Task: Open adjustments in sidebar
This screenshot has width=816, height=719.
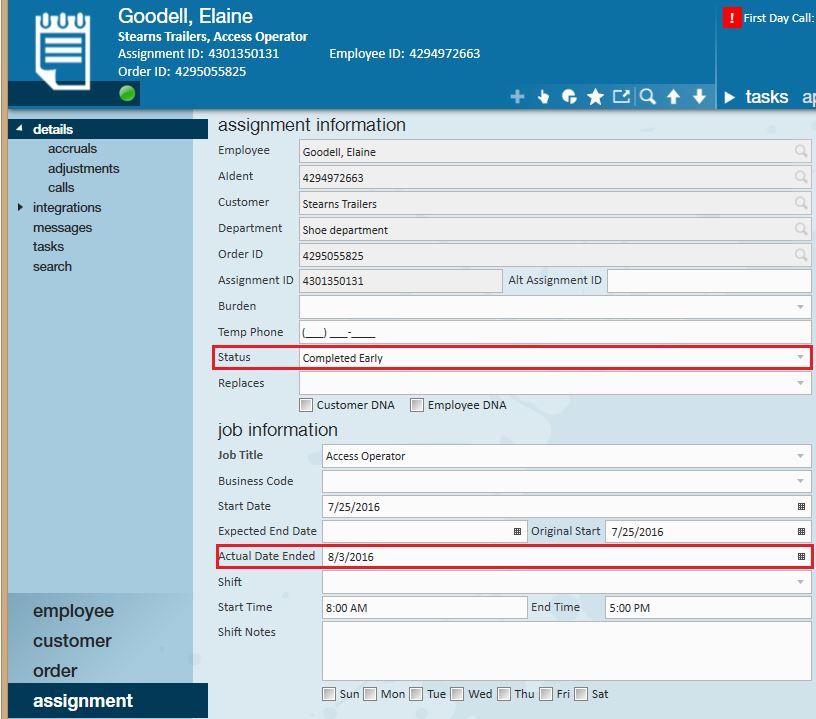Action: click(x=83, y=169)
